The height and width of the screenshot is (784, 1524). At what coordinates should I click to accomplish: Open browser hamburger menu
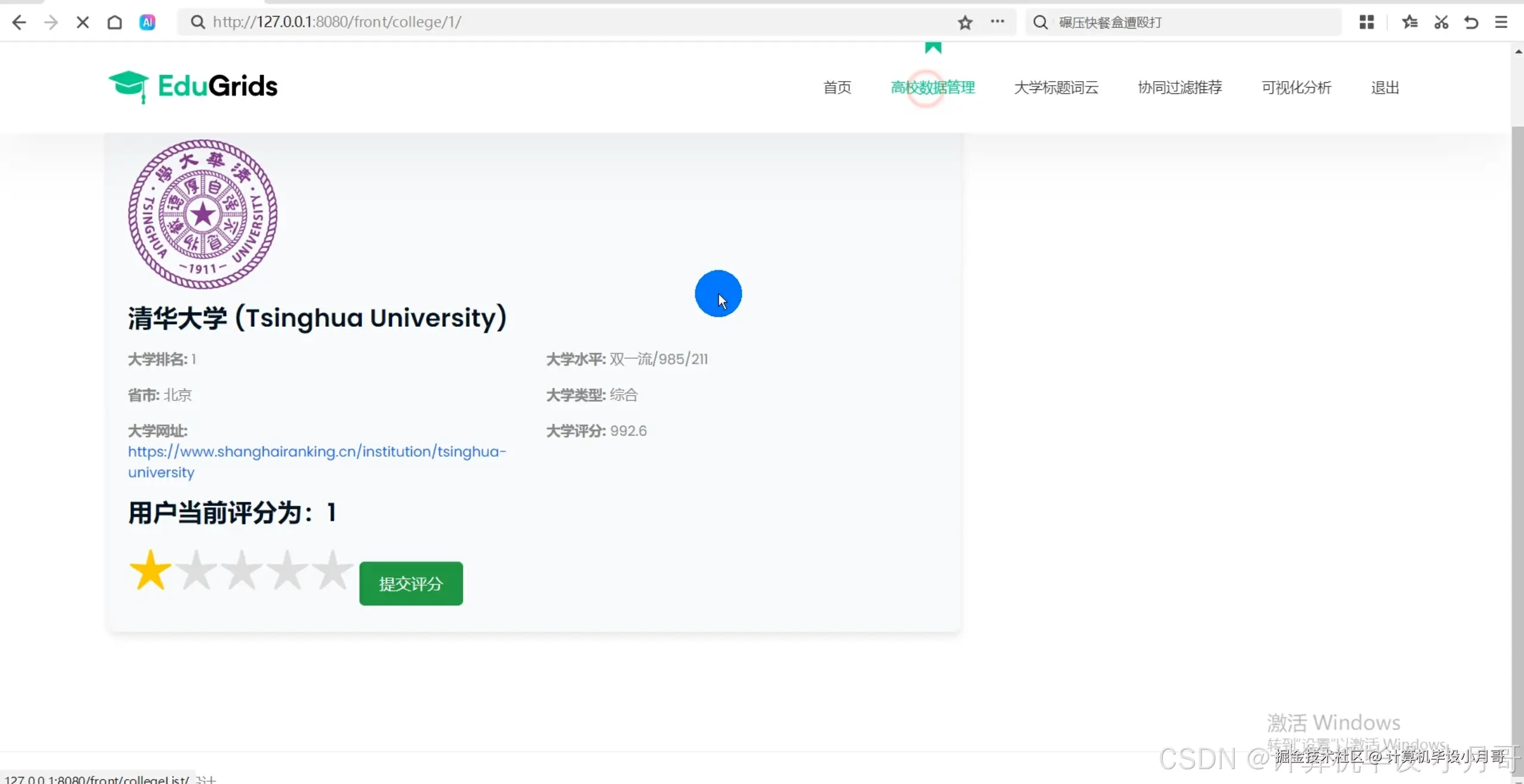(x=1501, y=23)
